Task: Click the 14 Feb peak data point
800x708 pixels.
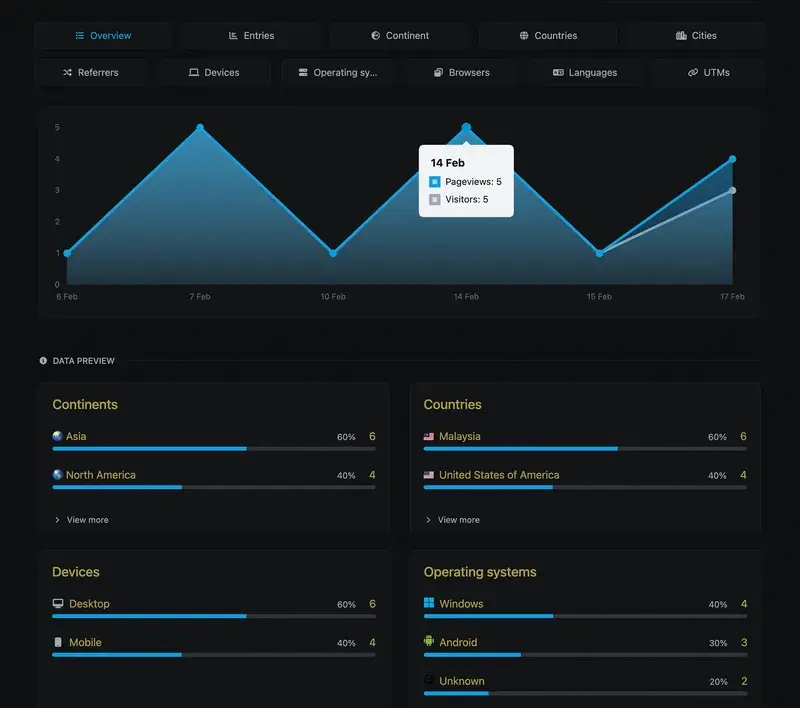Action: click(466, 127)
